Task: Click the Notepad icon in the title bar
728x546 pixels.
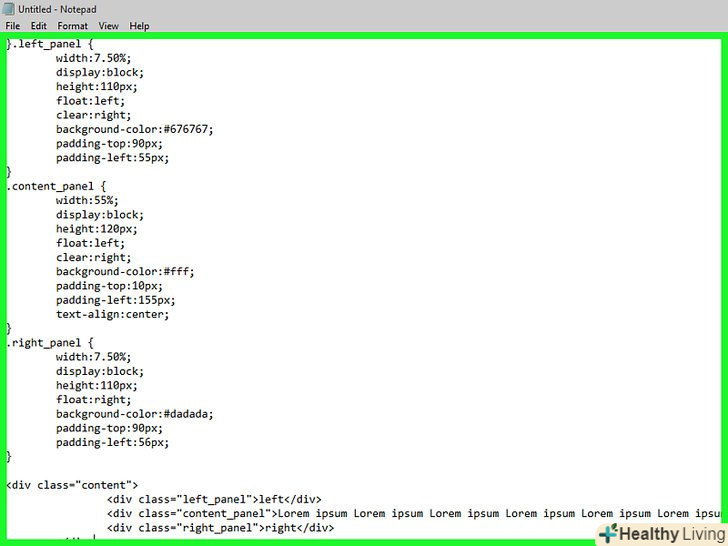Action: [8, 9]
